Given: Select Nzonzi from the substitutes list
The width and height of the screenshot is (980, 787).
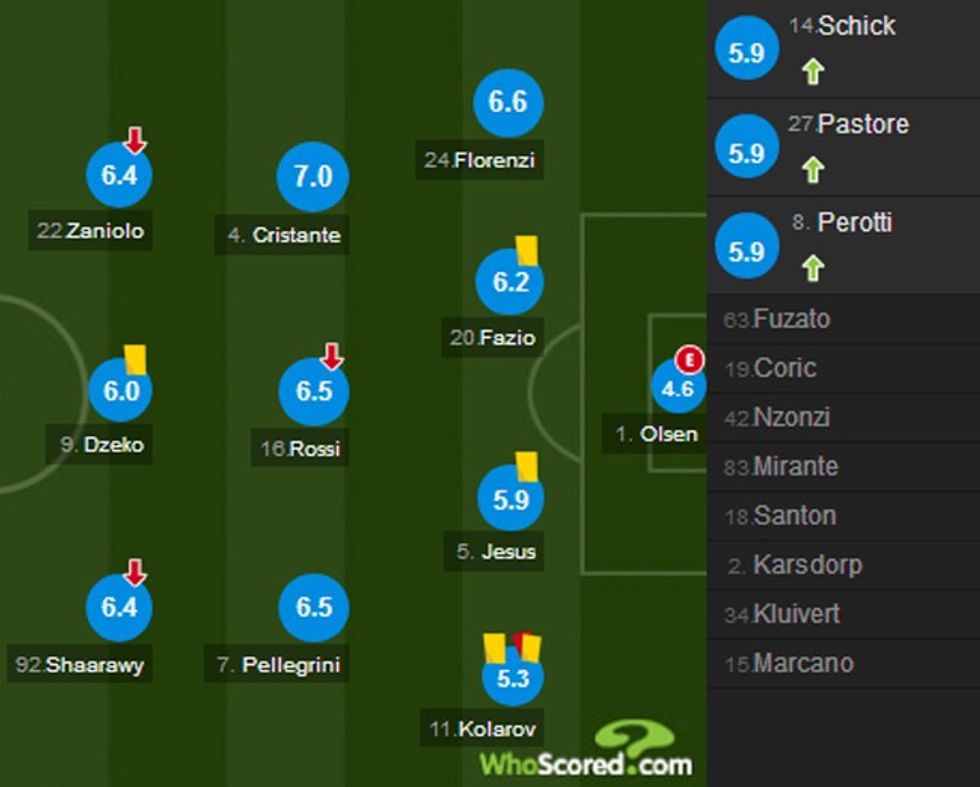Looking at the screenshot, I should 777,418.
